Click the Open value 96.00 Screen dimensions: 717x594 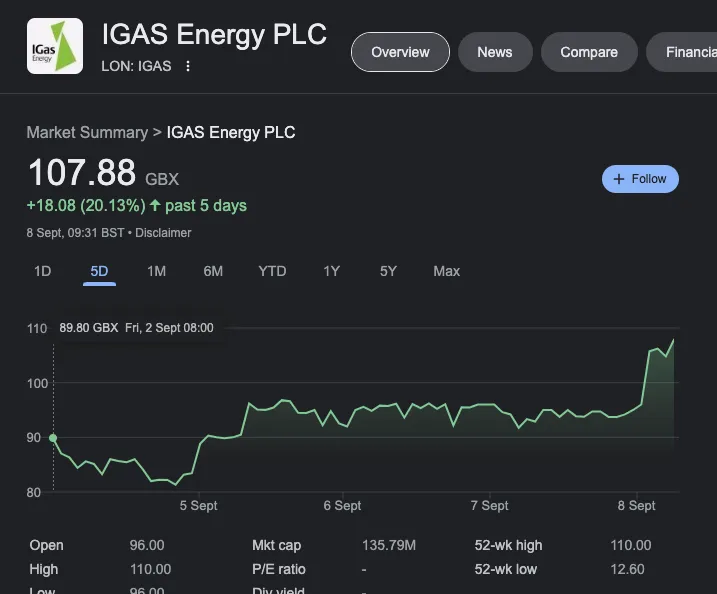(x=147, y=545)
